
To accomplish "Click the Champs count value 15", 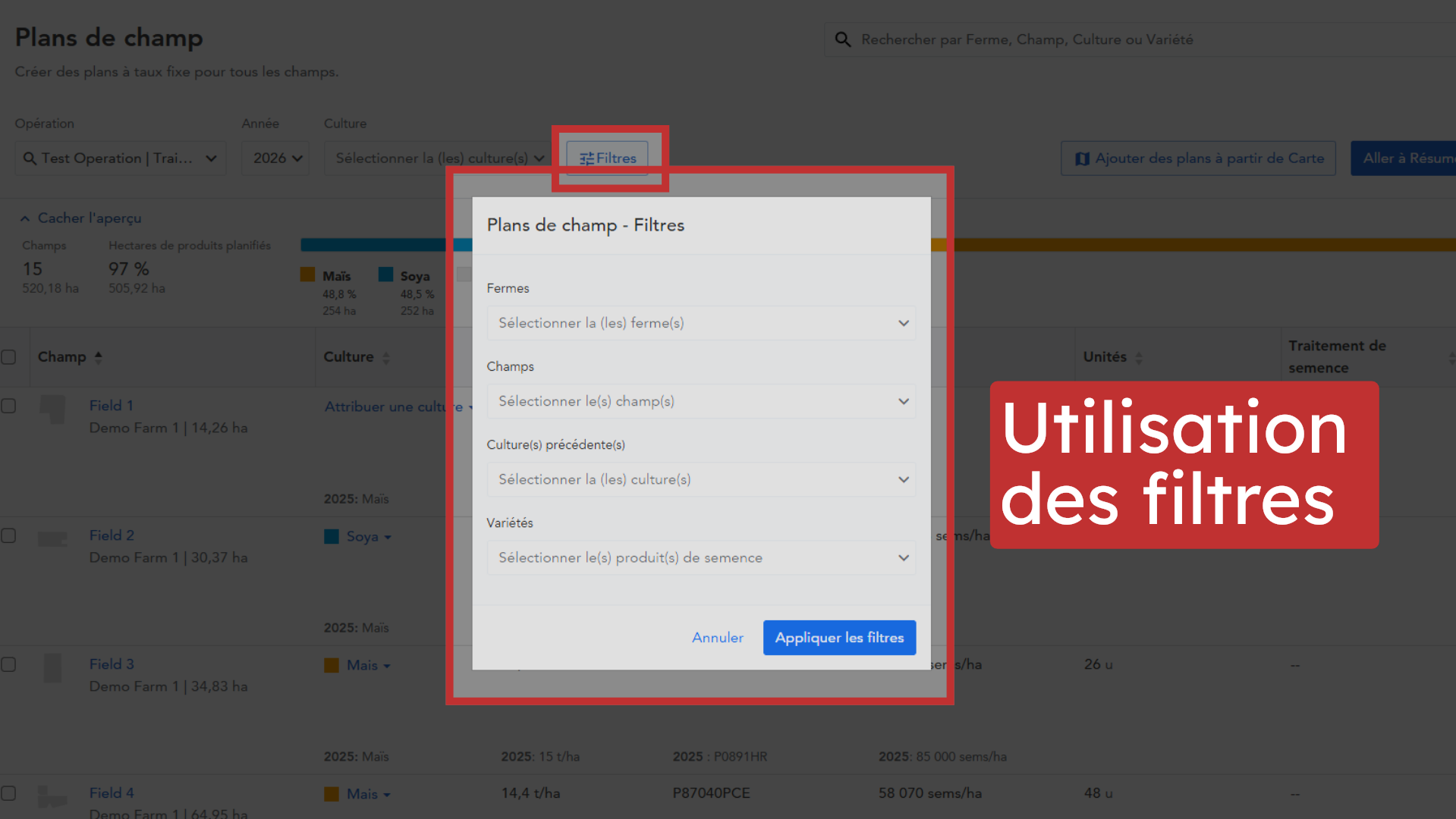I will [33, 269].
